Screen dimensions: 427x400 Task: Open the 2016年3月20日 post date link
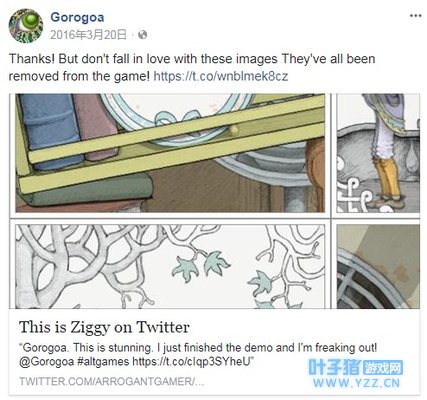(x=89, y=35)
